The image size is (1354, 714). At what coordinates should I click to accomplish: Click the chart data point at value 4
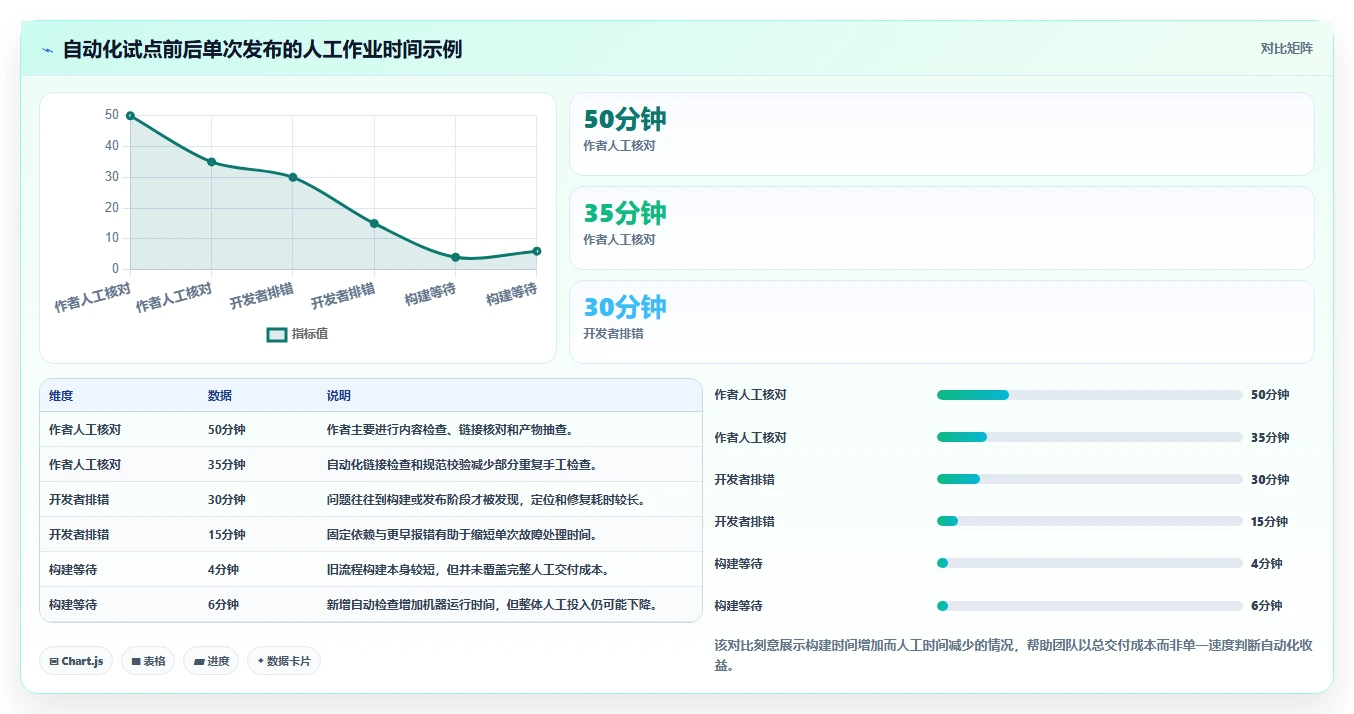point(455,257)
